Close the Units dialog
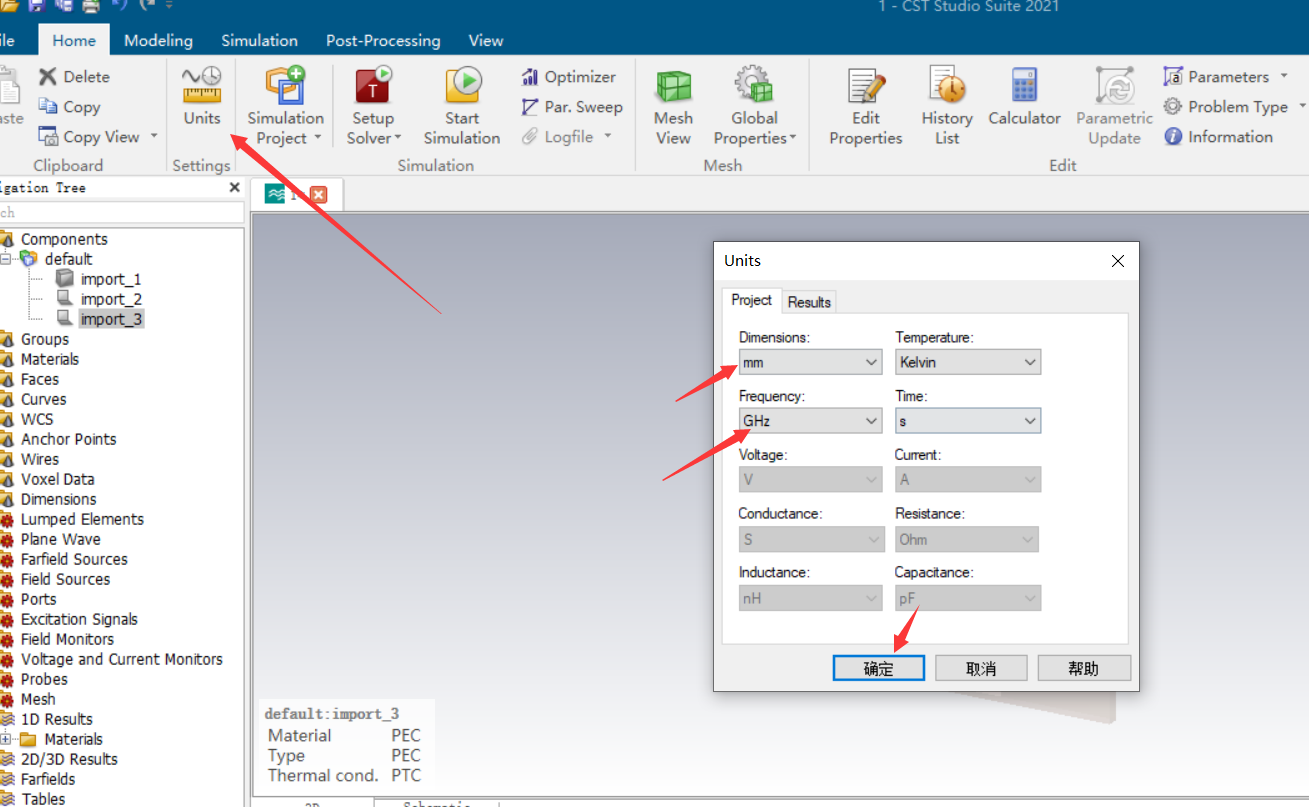Image resolution: width=1309 pixels, height=807 pixels. coord(1118,261)
